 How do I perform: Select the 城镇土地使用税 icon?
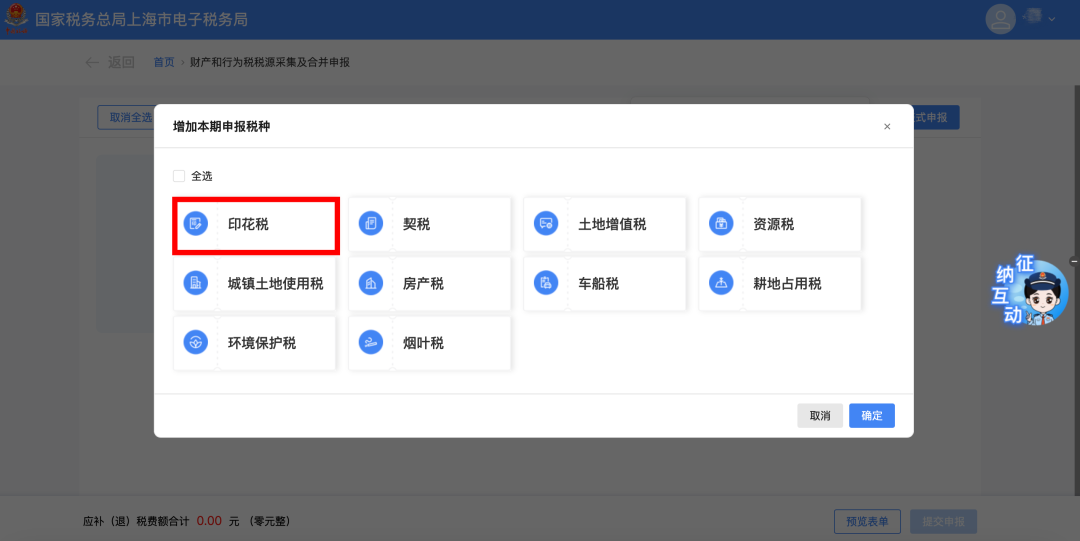[195, 283]
